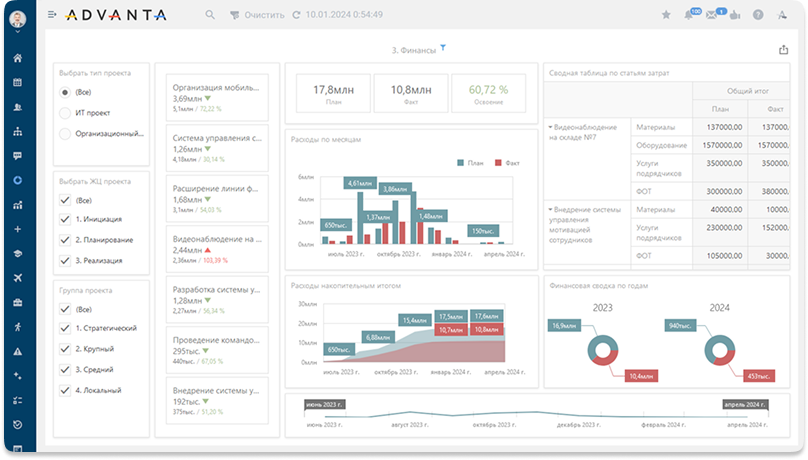This screenshot has width=808, height=460.
Task: Toggle the '3. Средний' checkbox
Action: (x=65, y=369)
